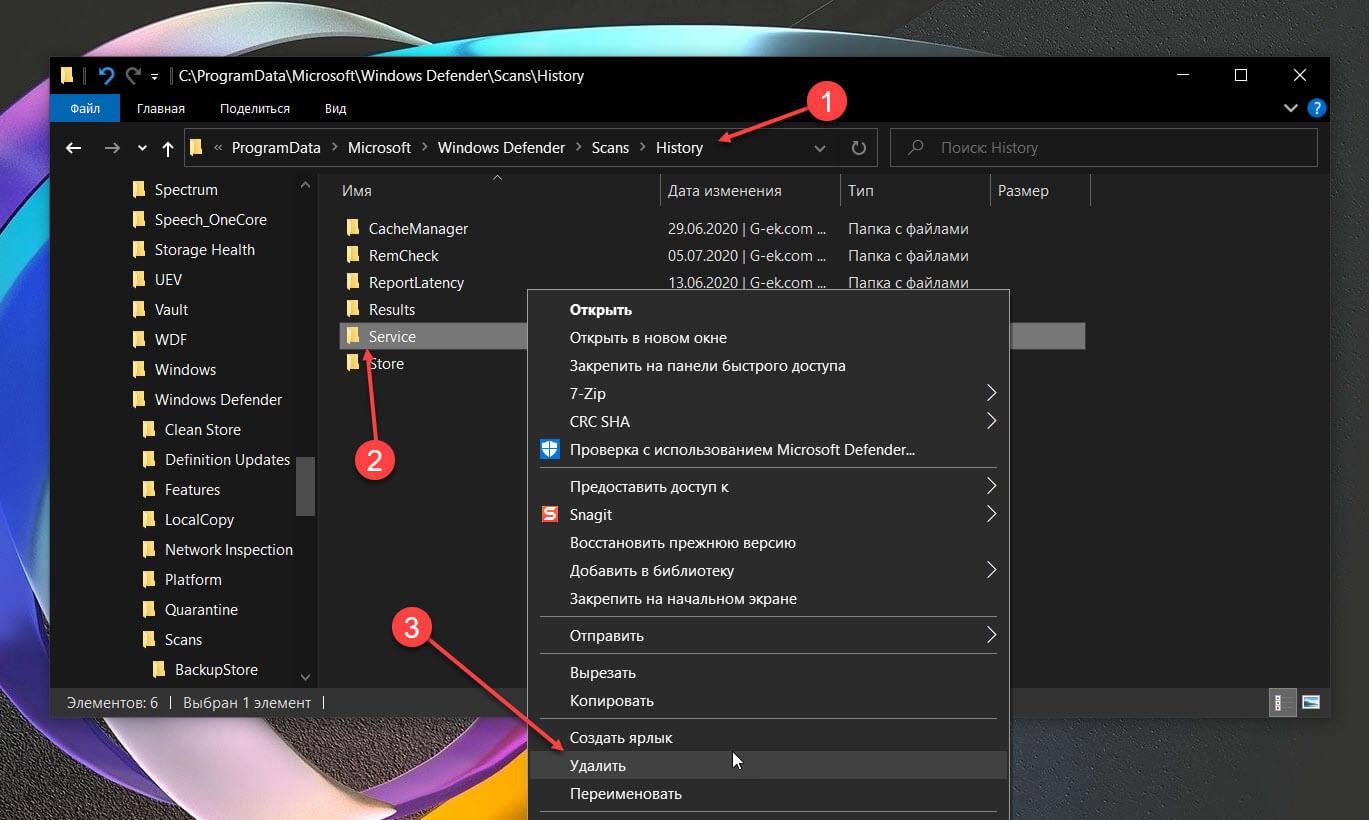Viewport: 1369px width, 820px height.
Task: Click the Network Inspection folder icon
Action: click(149, 550)
